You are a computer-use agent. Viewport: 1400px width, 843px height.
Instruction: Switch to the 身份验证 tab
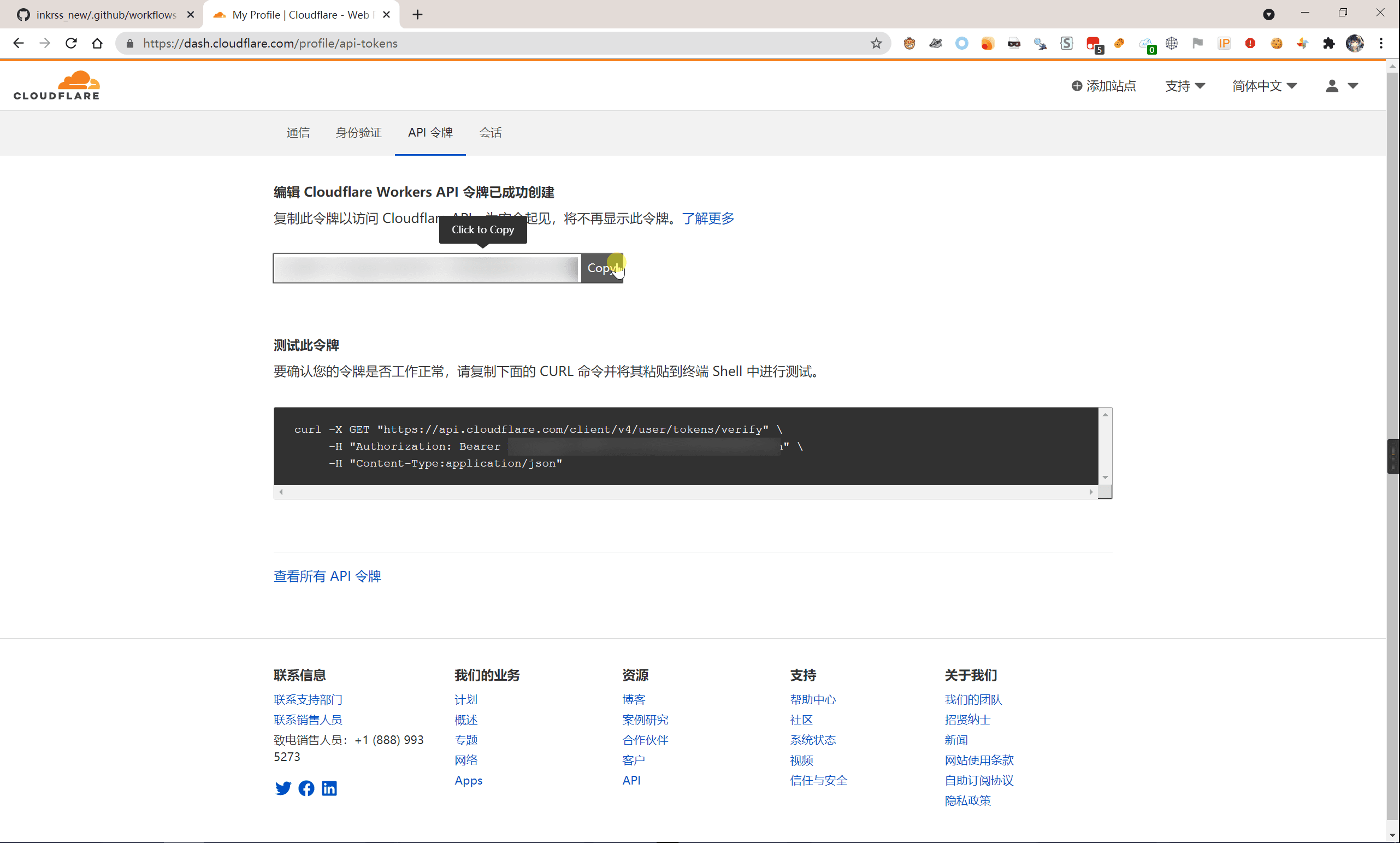pos(358,132)
